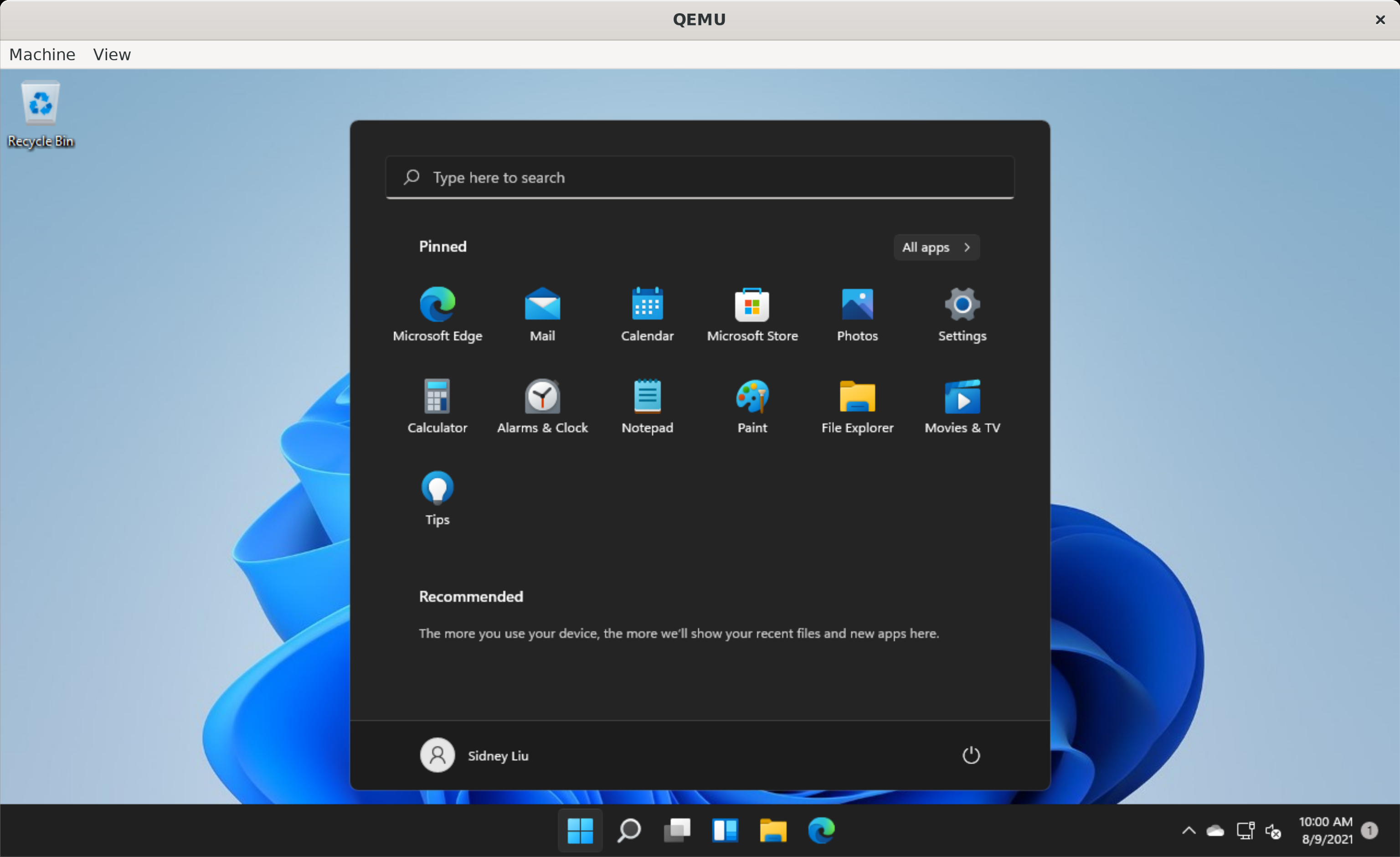This screenshot has height=857, width=1400.
Task: Open the QEMU Machine menu
Action: [42, 55]
